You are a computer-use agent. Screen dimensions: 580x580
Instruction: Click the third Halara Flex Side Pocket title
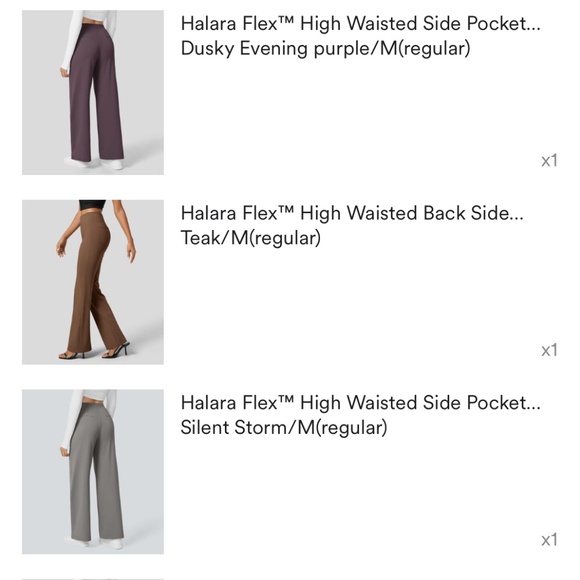pyautogui.click(x=361, y=403)
